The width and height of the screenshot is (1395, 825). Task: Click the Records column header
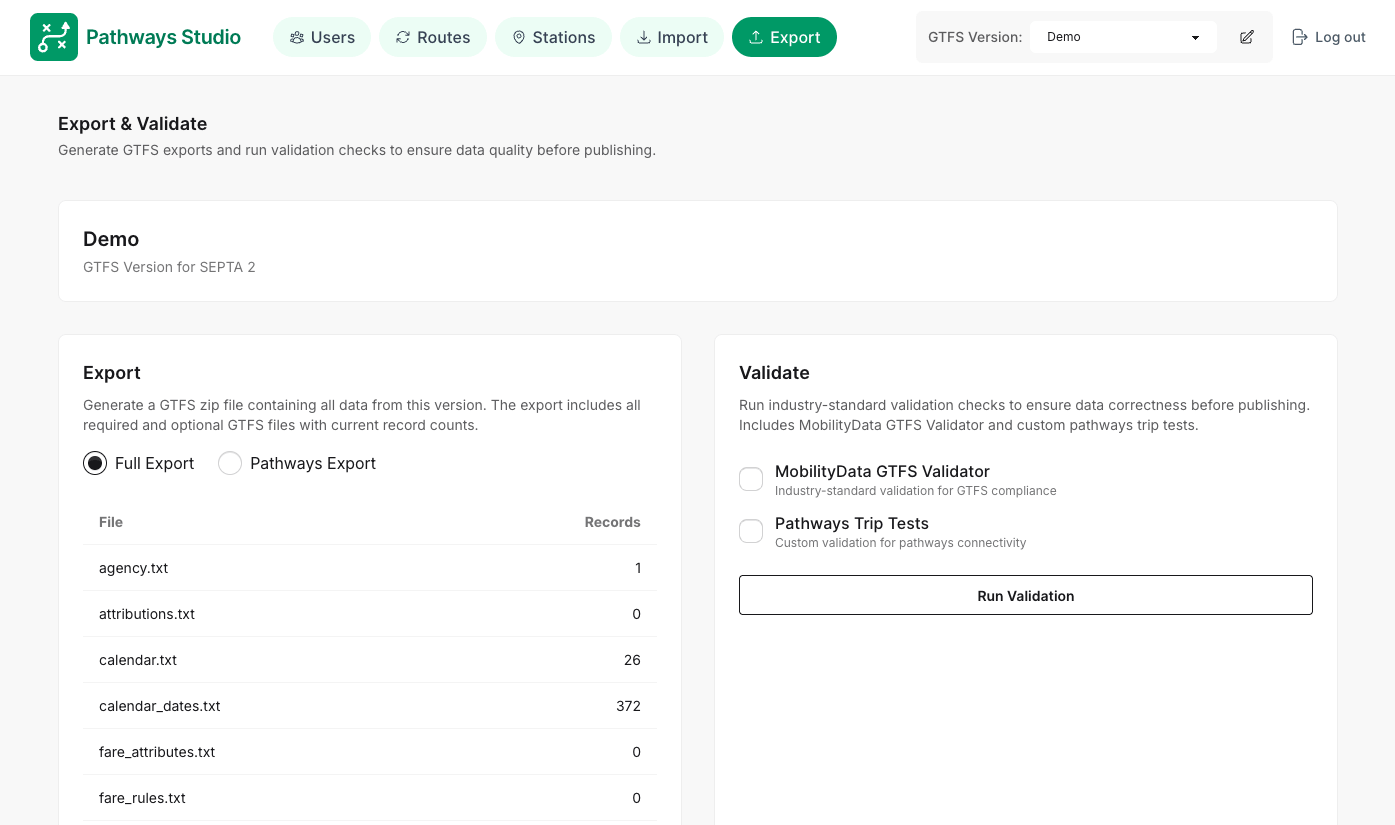coord(612,522)
